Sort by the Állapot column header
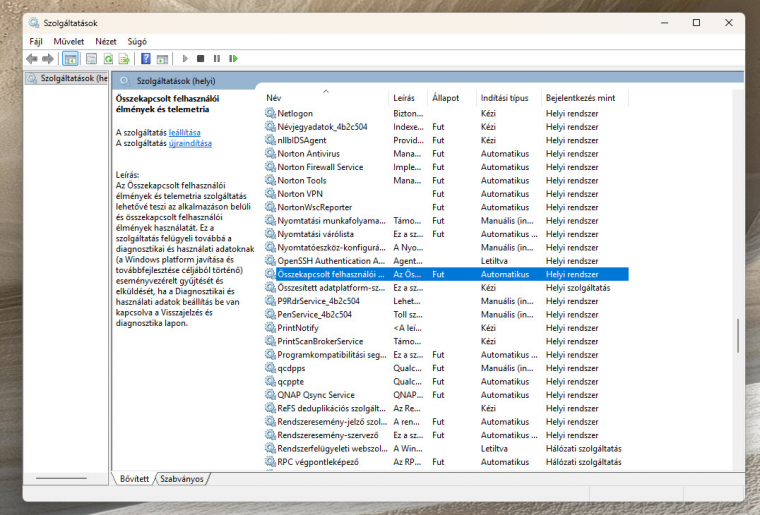This screenshot has width=760, height=515. pyautogui.click(x=452, y=98)
